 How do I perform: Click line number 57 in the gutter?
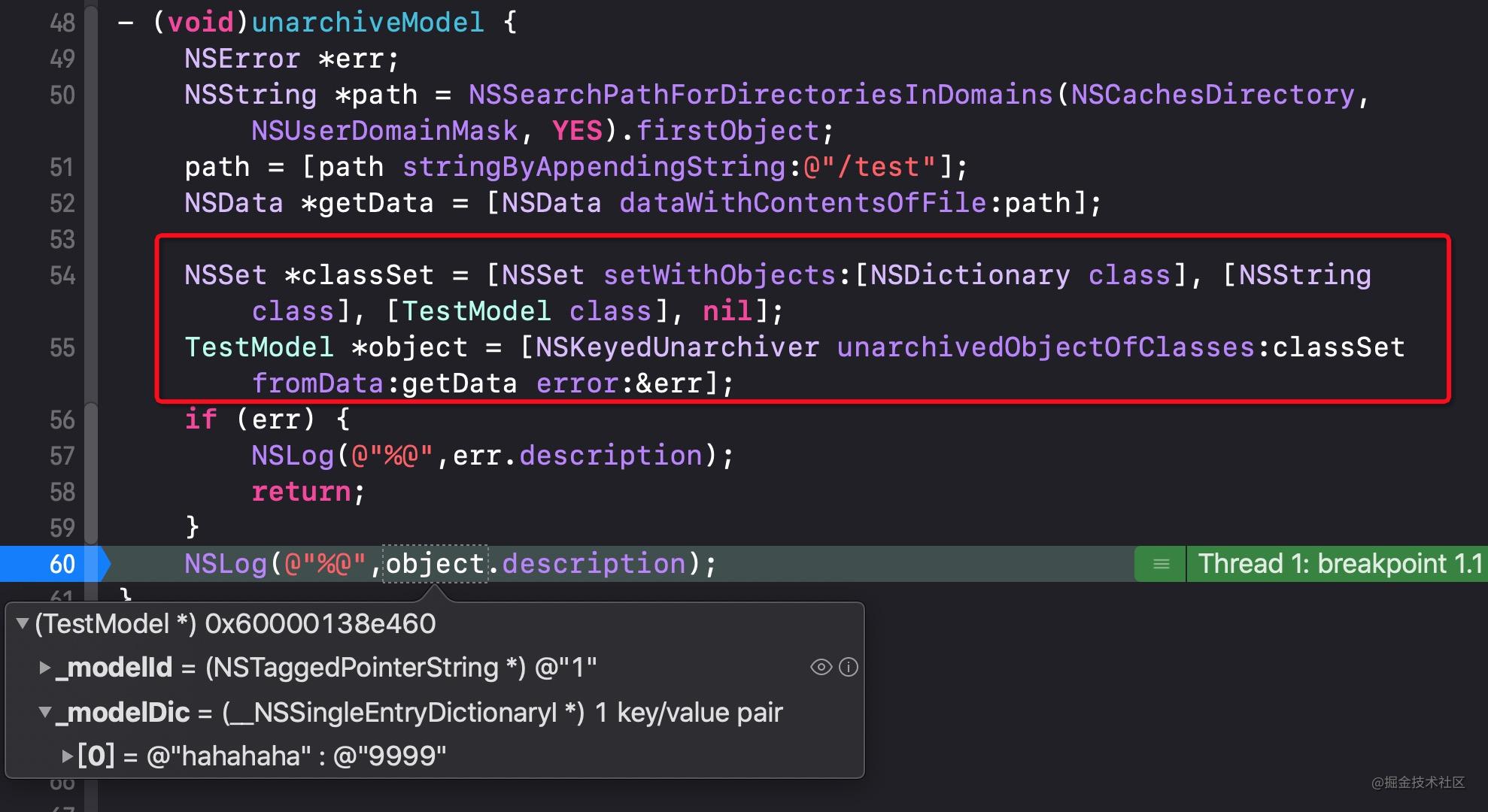coord(62,456)
